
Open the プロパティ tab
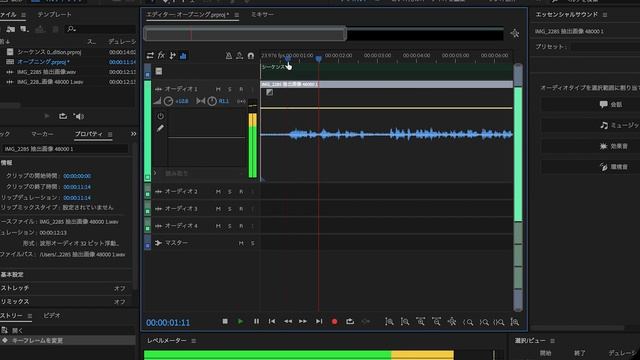click(x=89, y=134)
